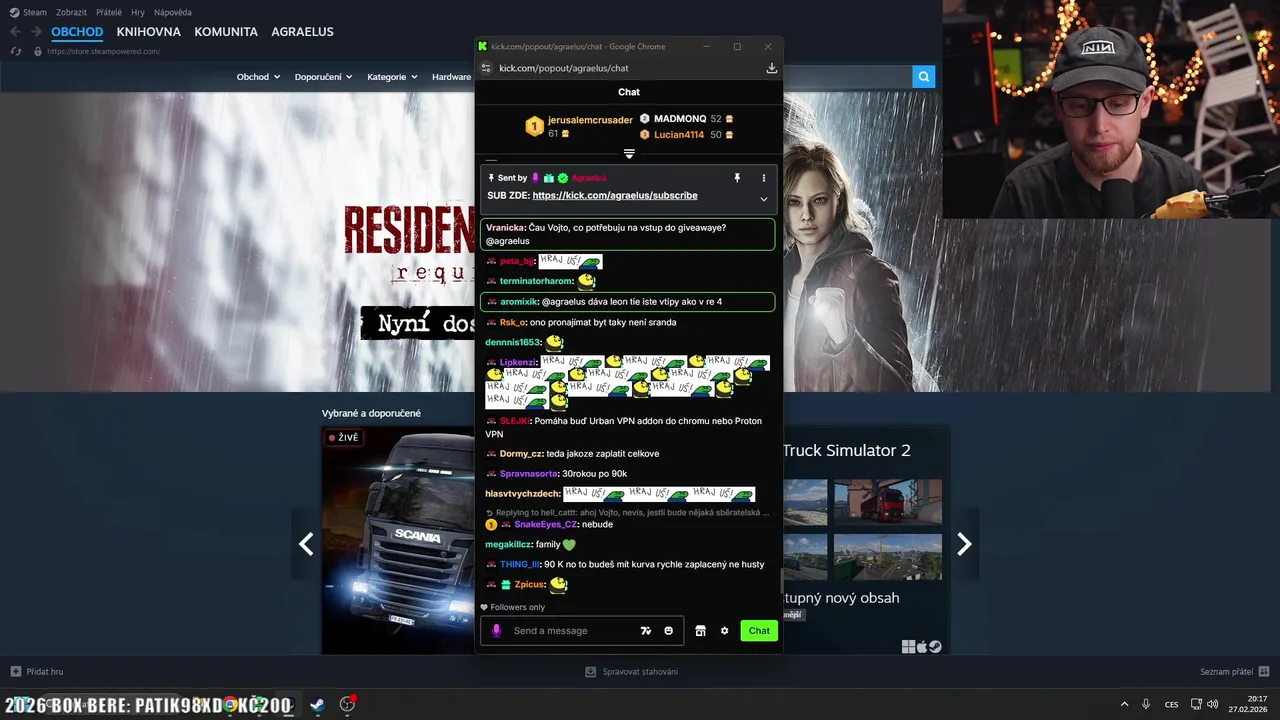
Task: Click chat username THING_III
Action: coord(520,565)
